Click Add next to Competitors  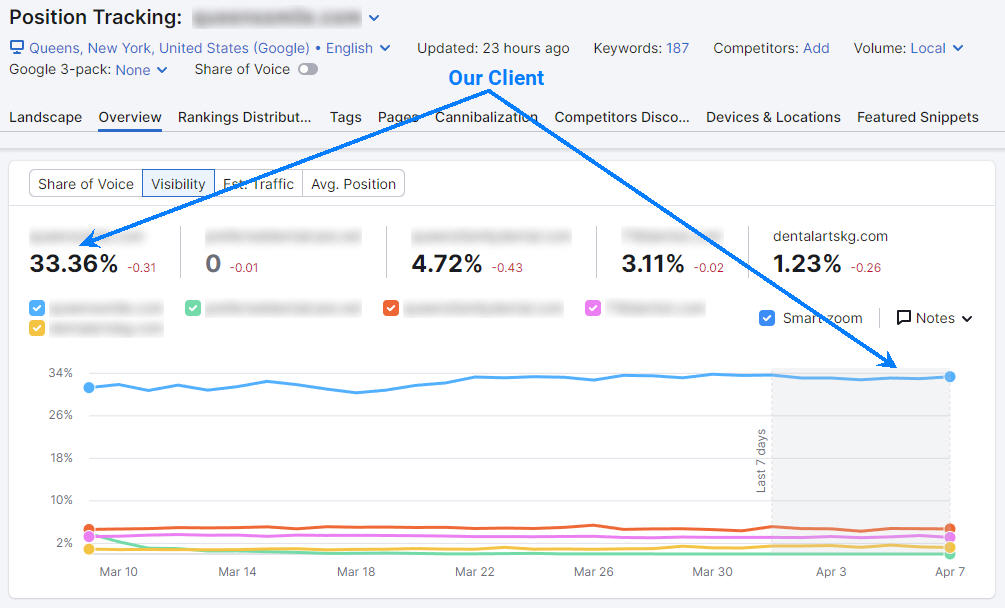814,47
